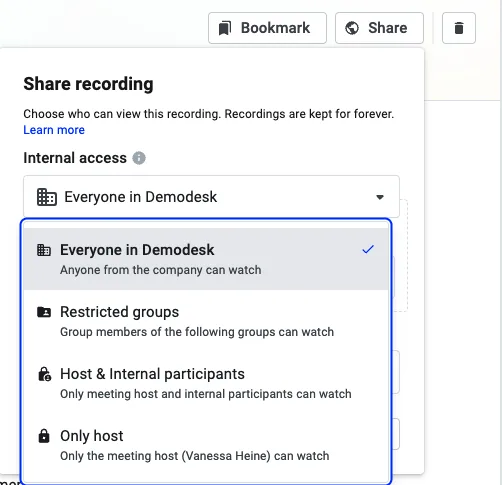Click 'Anyone from the company can watch' text
This screenshot has height=485, width=502.
(x=161, y=270)
